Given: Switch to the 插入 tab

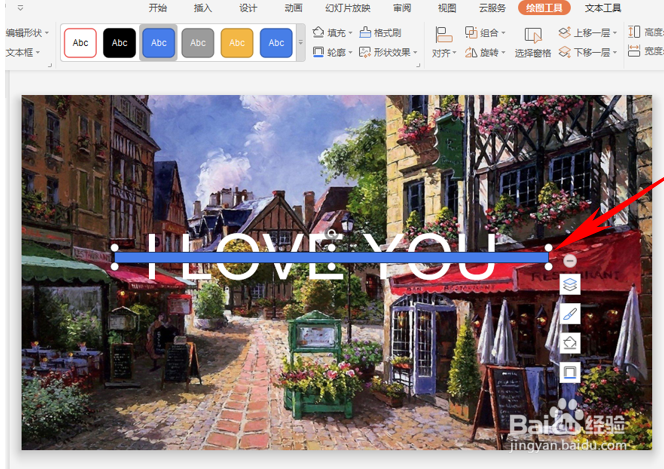Looking at the screenshot, I should 202,8.
